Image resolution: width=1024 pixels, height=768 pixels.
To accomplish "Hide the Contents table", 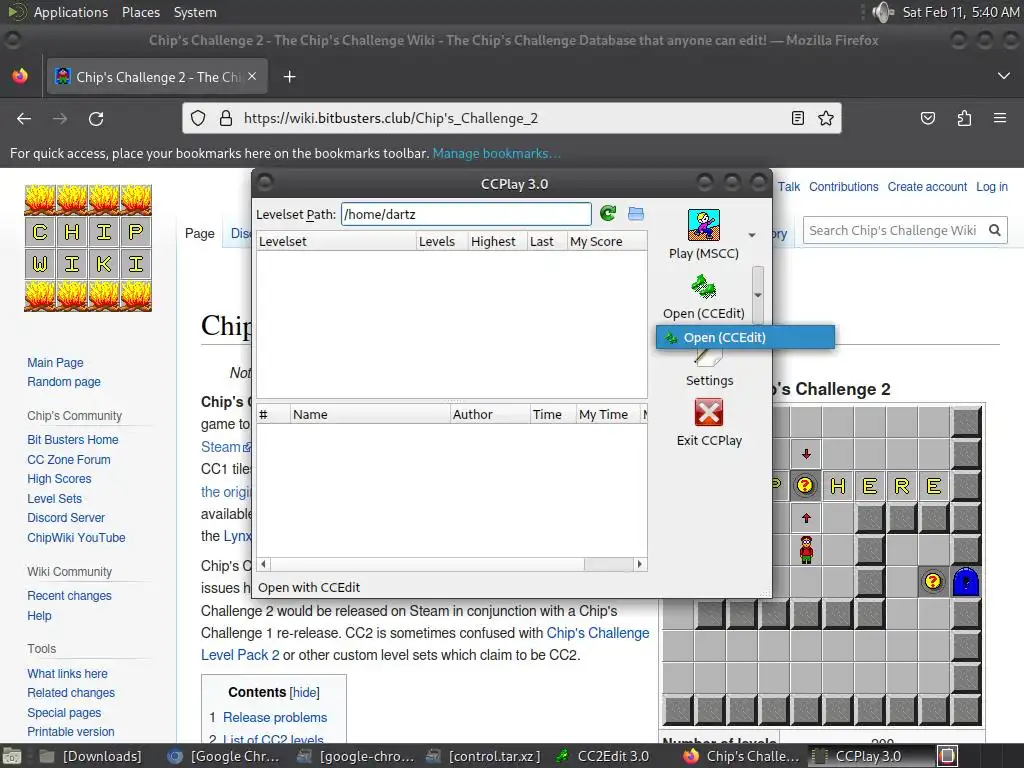I will pyautogui.click(x=304, y=692).
